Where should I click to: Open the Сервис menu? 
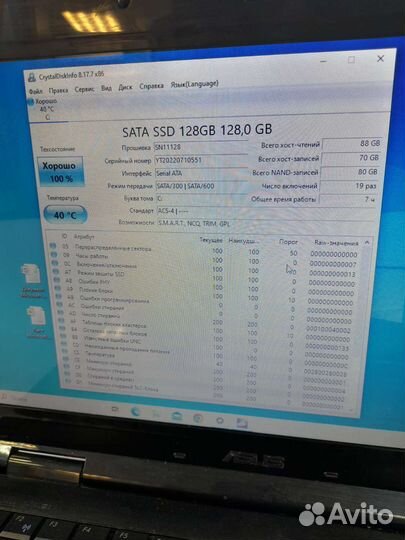(x=84, y=89)
